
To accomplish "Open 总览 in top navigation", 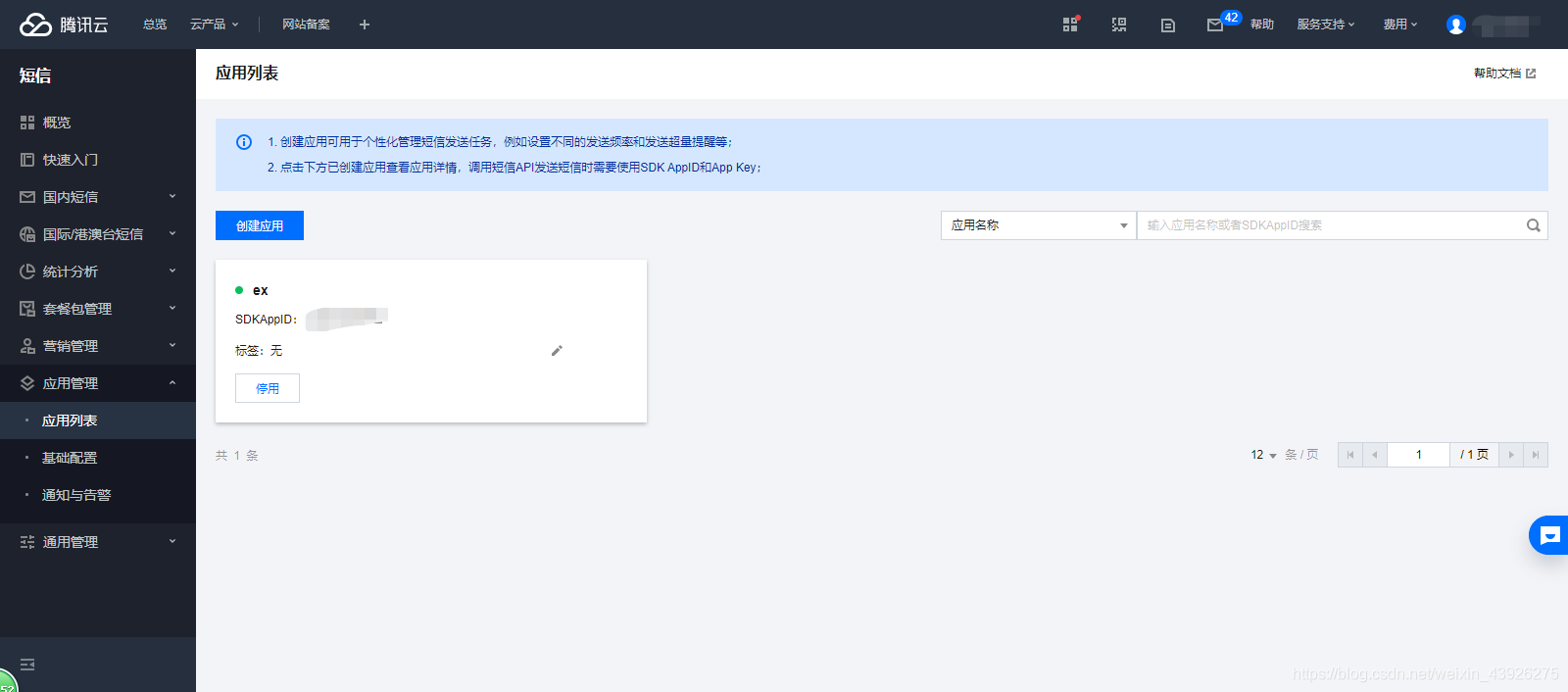I will (x=155, y=25).
